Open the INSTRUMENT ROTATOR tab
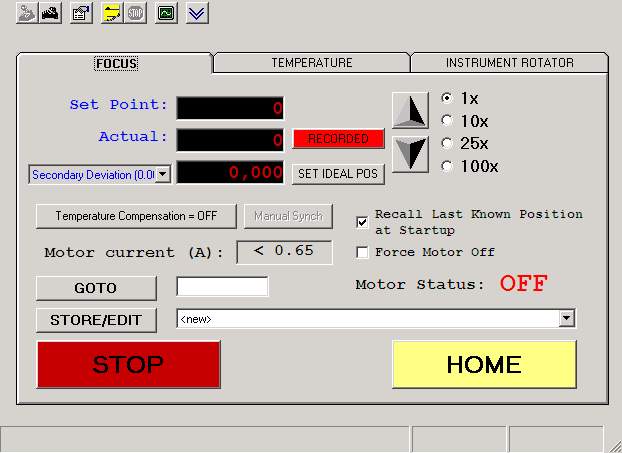 coord(509,63)
